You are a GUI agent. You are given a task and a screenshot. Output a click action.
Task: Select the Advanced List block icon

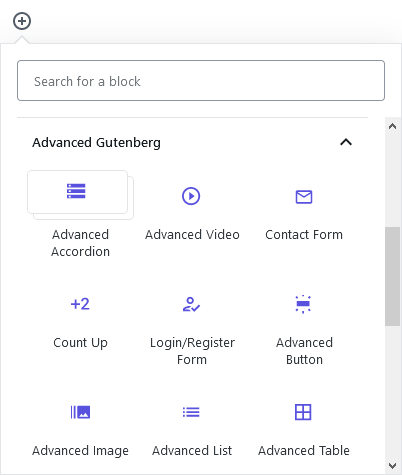click(191, 412)
